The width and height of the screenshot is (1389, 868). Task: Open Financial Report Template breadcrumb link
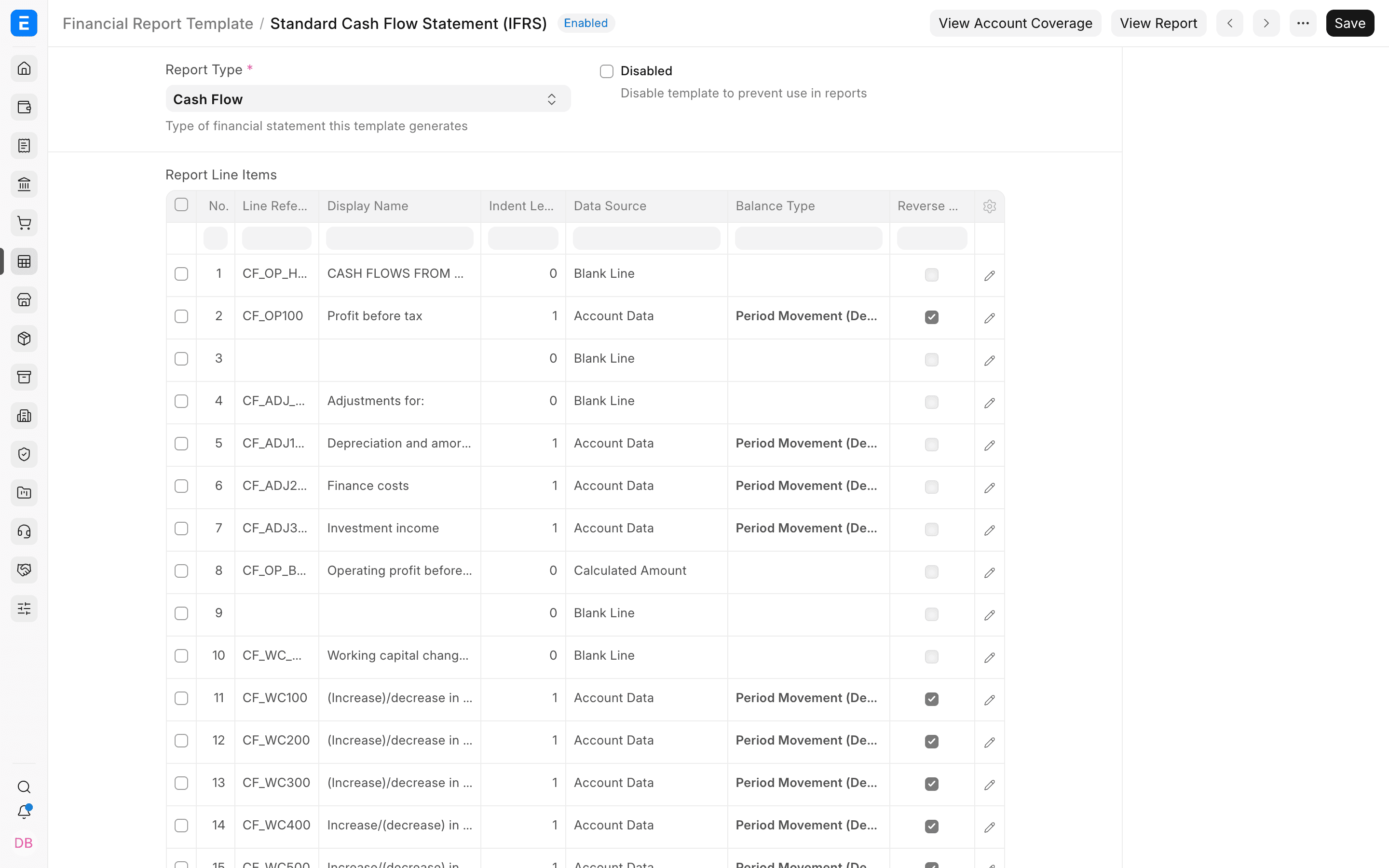[158, 23]
